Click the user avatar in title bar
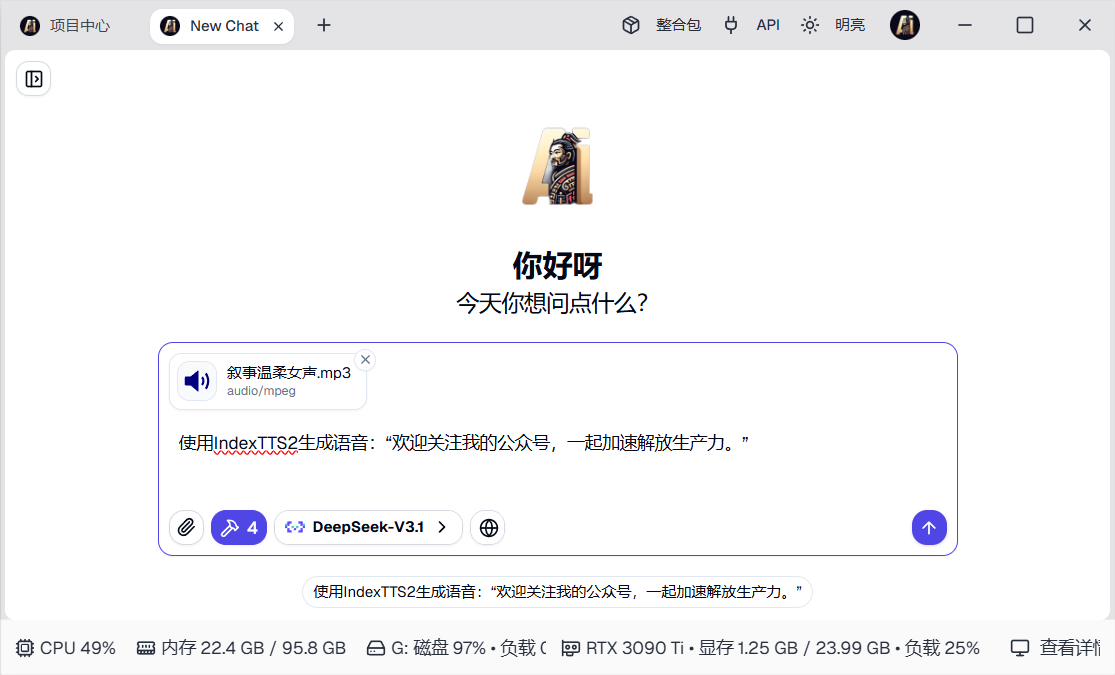This screenshot has width=1115, height=675. [x=904, y=26]
